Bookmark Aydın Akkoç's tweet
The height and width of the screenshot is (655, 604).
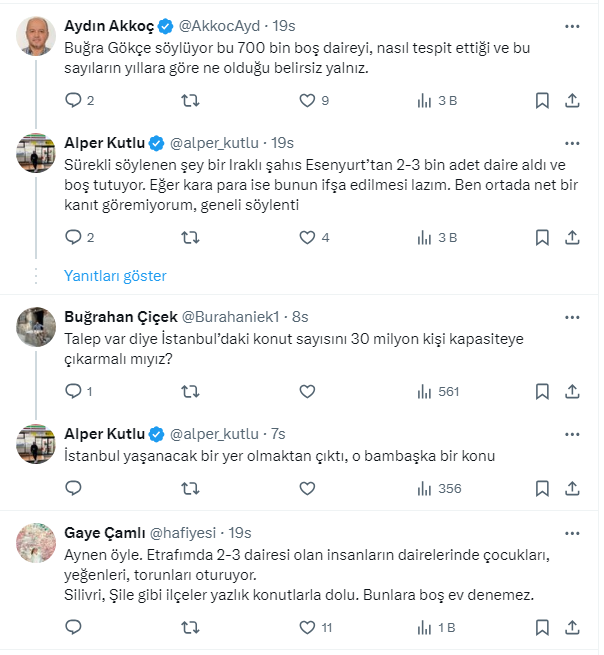542,100
